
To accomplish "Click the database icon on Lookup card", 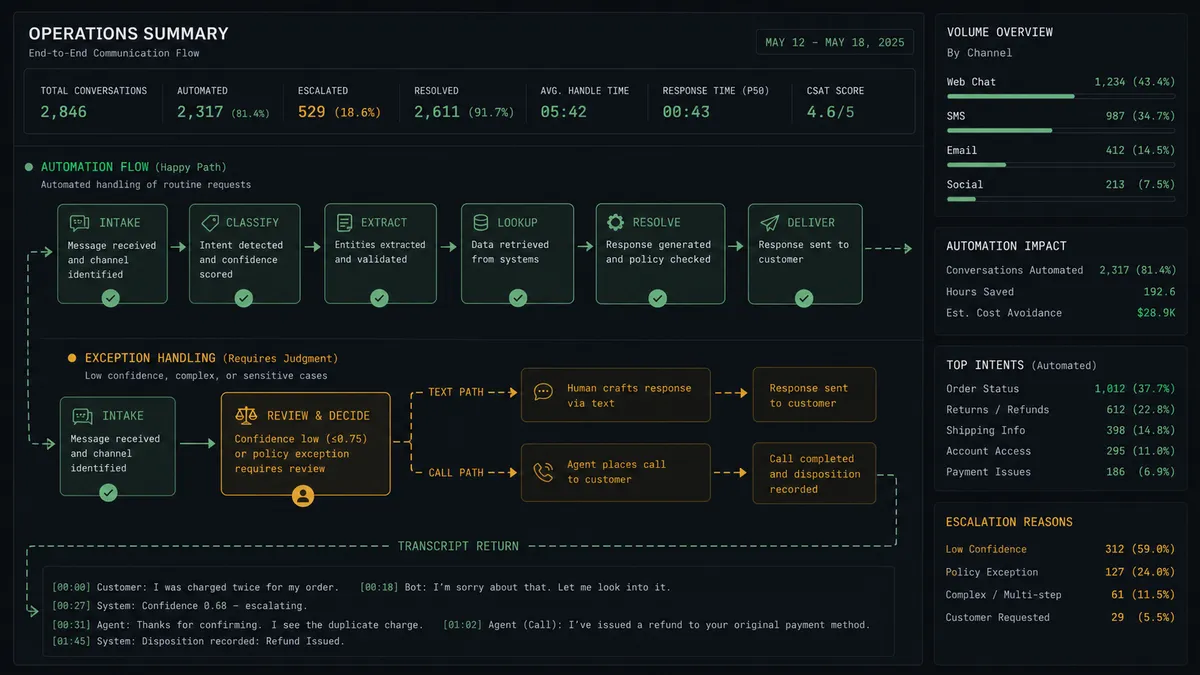I will click(x=481, y=222).
